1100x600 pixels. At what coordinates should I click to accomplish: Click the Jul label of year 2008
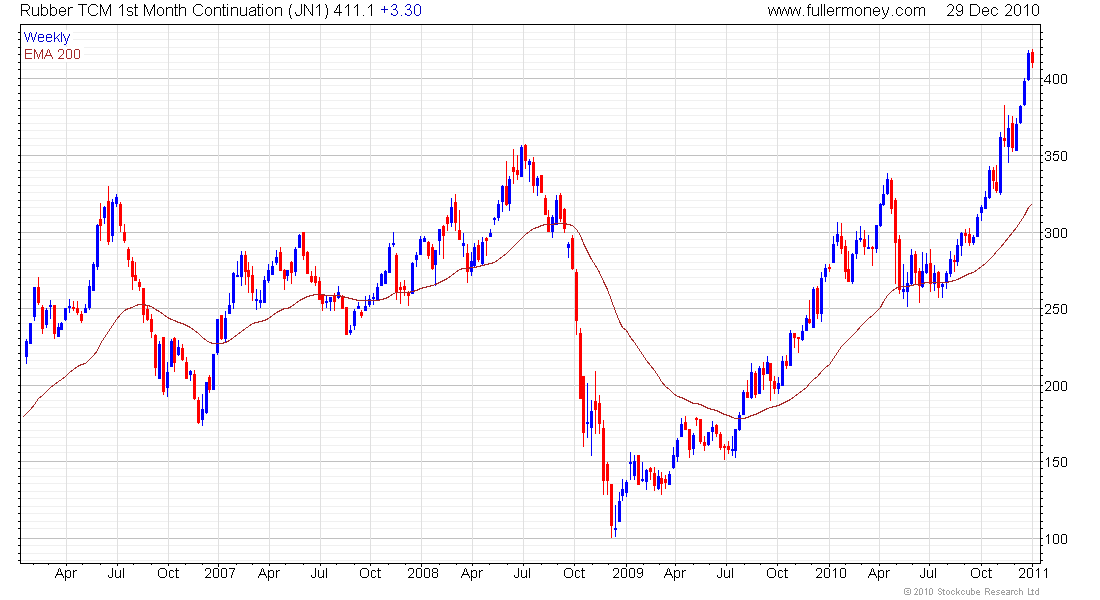point(522,573)
